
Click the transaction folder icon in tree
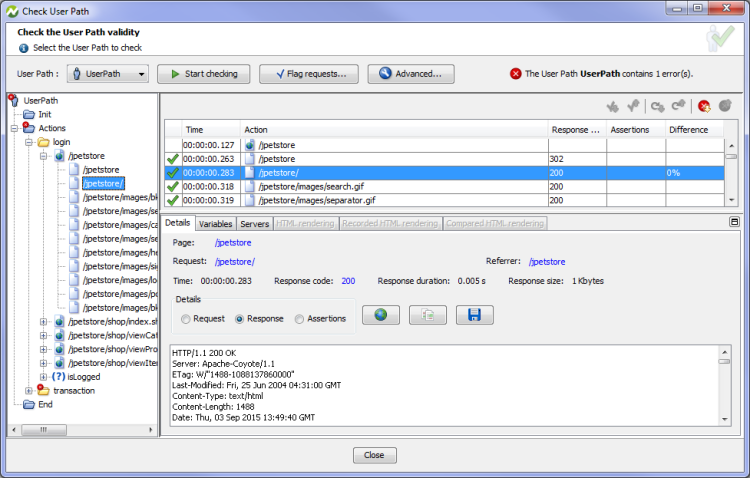coord(44,391)
